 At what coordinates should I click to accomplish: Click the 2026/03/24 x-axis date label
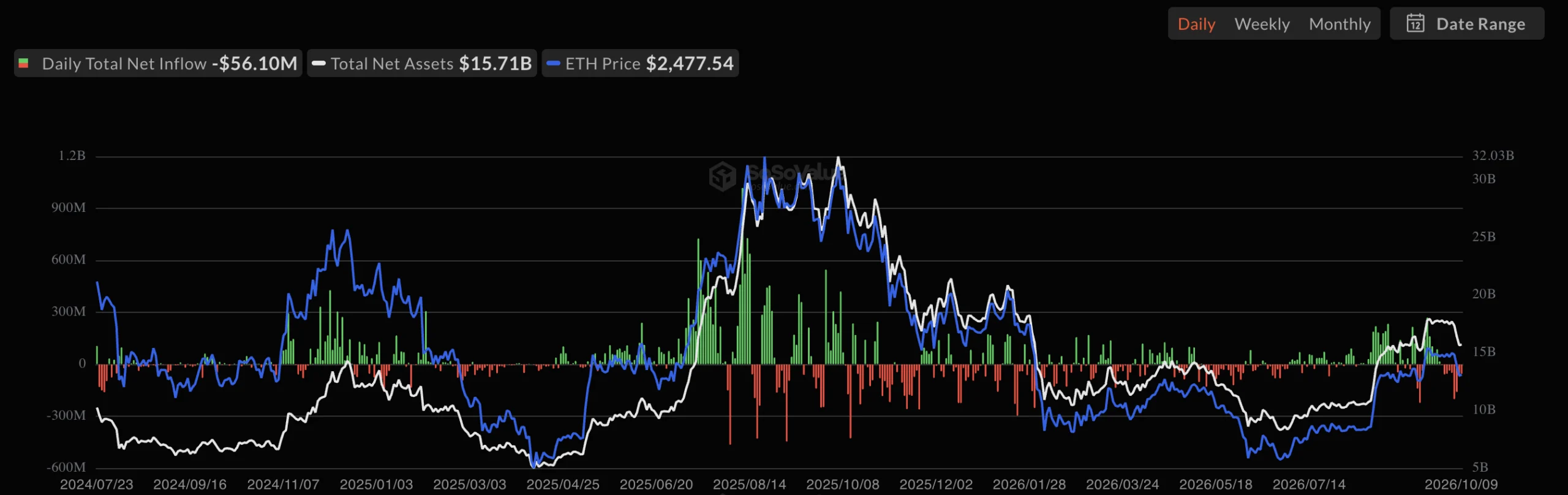1123,484
